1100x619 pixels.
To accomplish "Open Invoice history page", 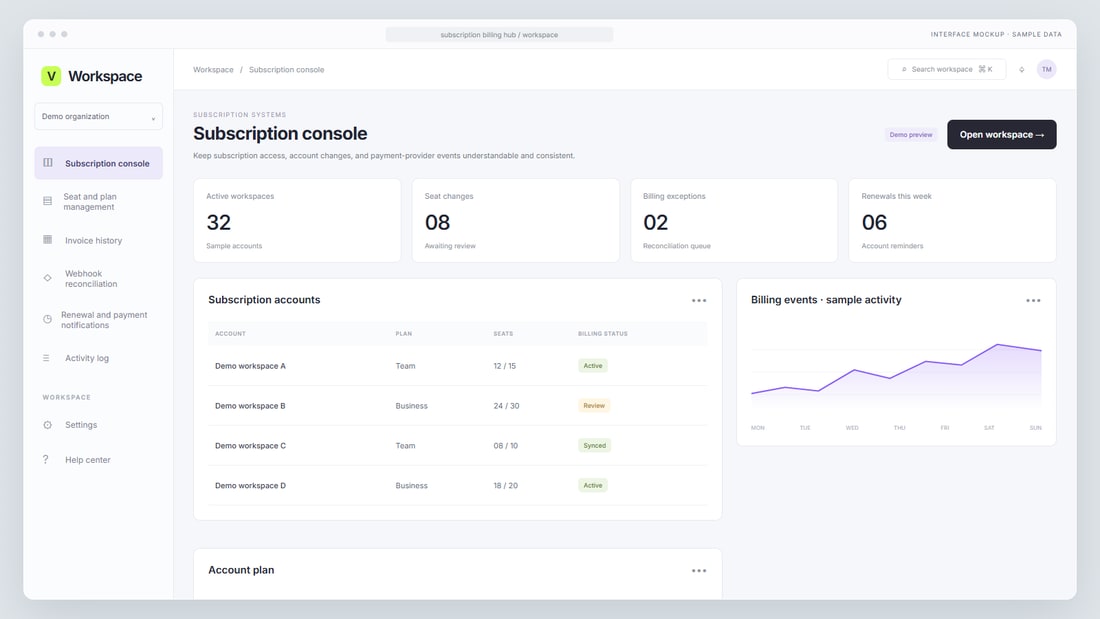I will tap(98, 240).
